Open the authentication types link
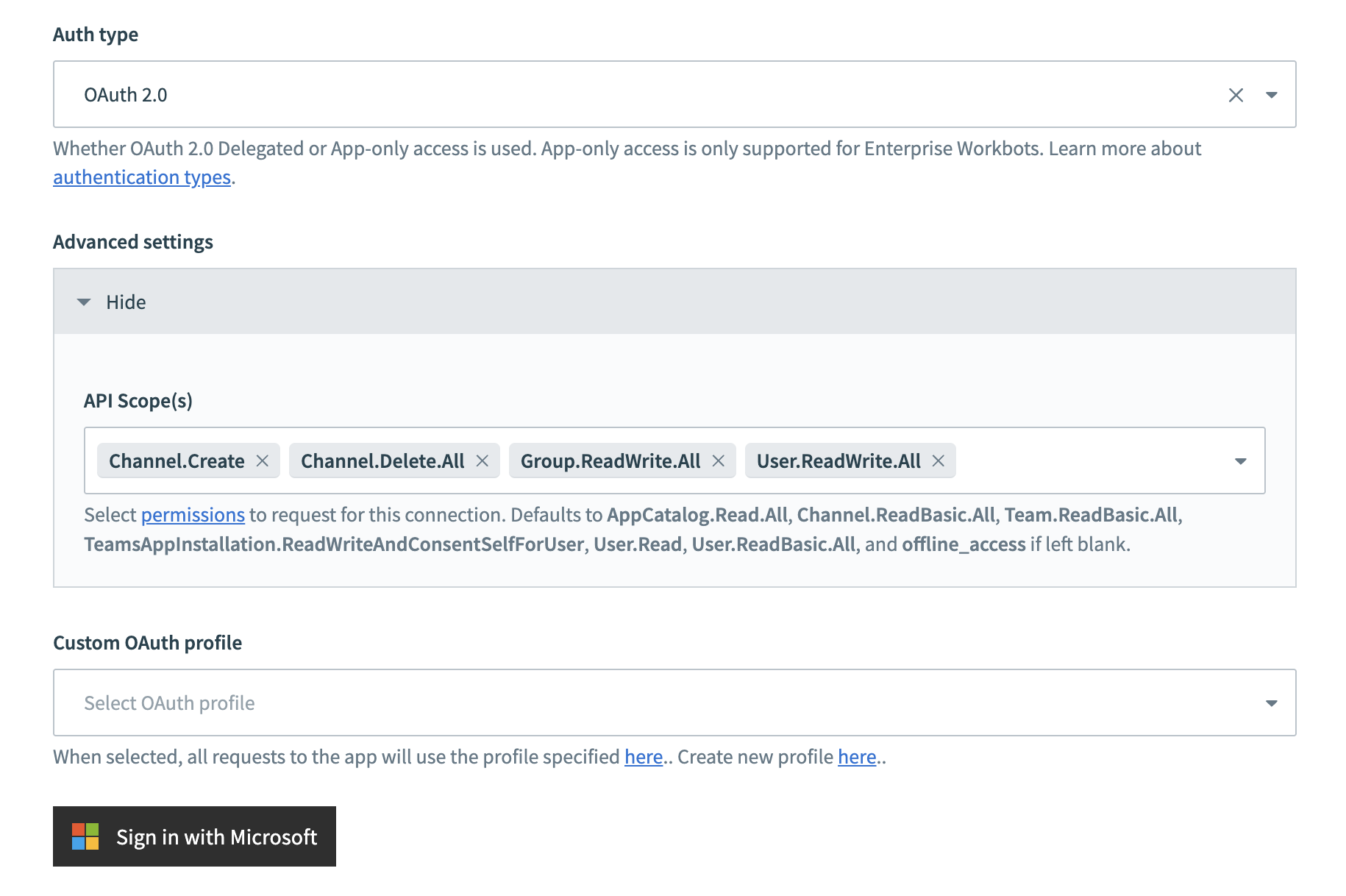The height and width of the screenshot is (896, 1346). [x=141, y=177]
